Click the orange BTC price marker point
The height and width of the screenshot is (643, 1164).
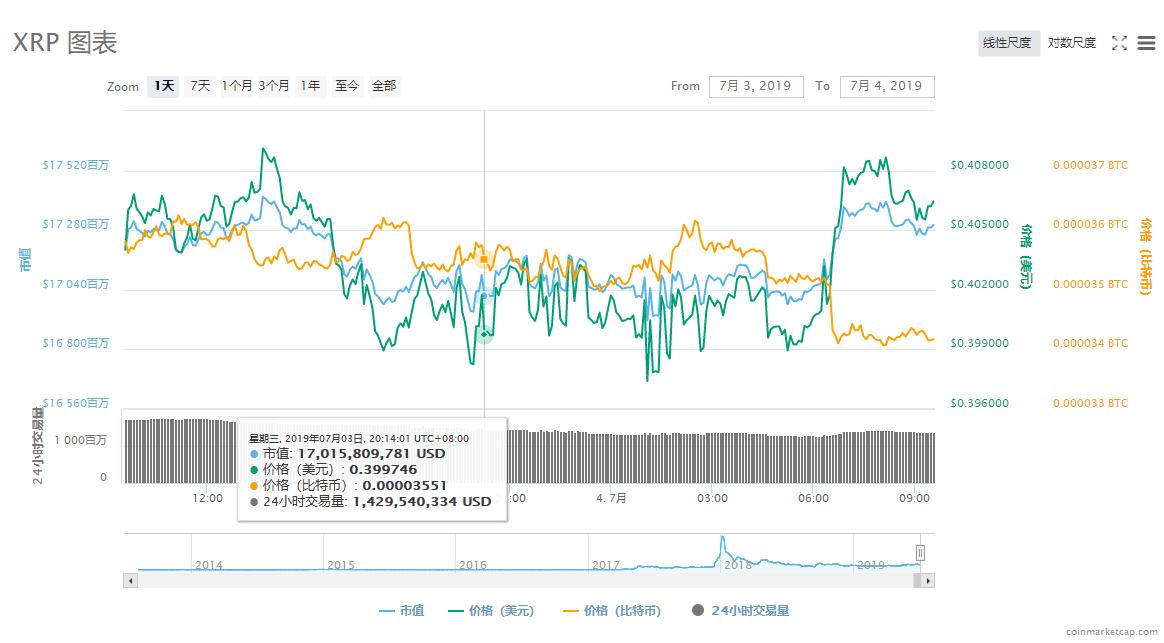(x=484, y=259)
